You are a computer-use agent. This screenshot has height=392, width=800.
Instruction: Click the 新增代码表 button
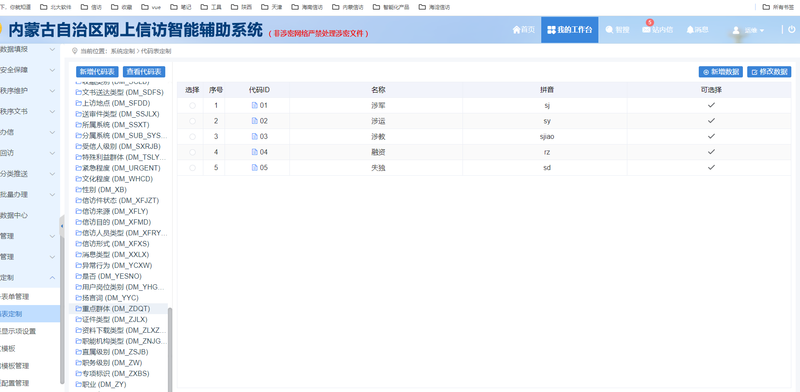pos(97,72)
